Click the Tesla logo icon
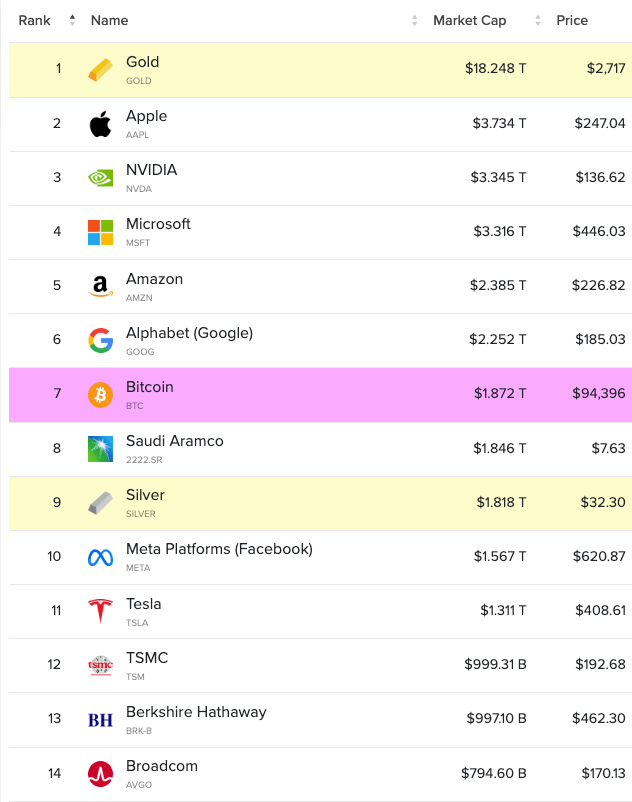Image resolution: width=632 pixels, height=802 pixels. click(100, 611)
